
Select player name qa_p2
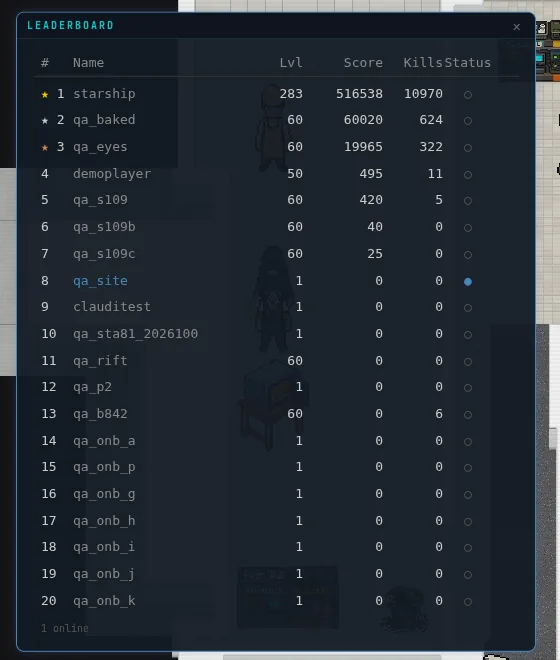[92, 387]
